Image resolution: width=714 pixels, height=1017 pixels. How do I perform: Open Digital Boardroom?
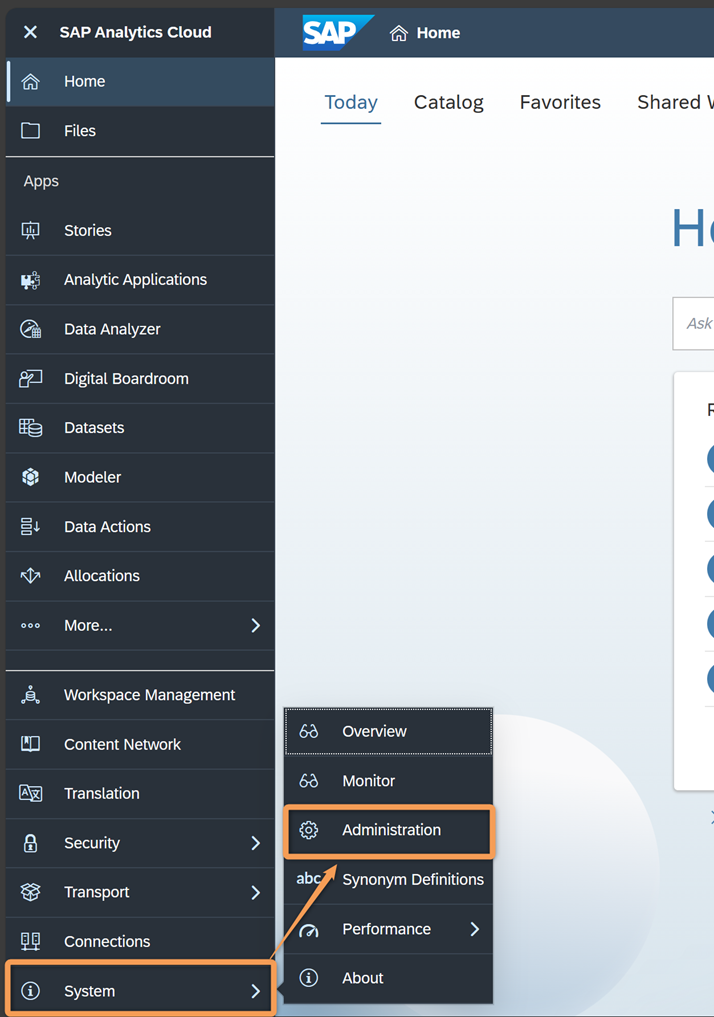(x=140, y=378)
